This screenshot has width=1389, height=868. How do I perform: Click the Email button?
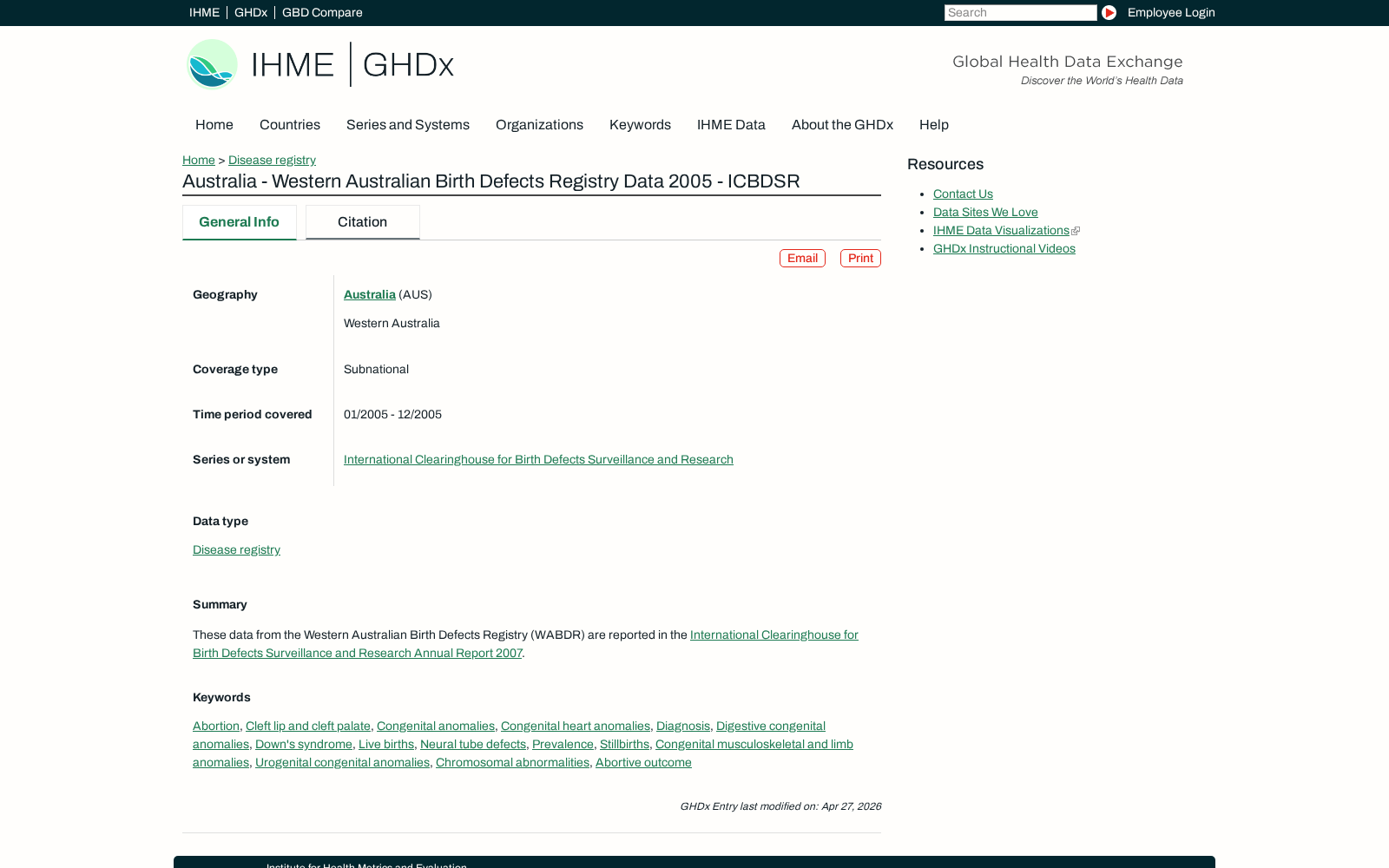coord(802,259)
